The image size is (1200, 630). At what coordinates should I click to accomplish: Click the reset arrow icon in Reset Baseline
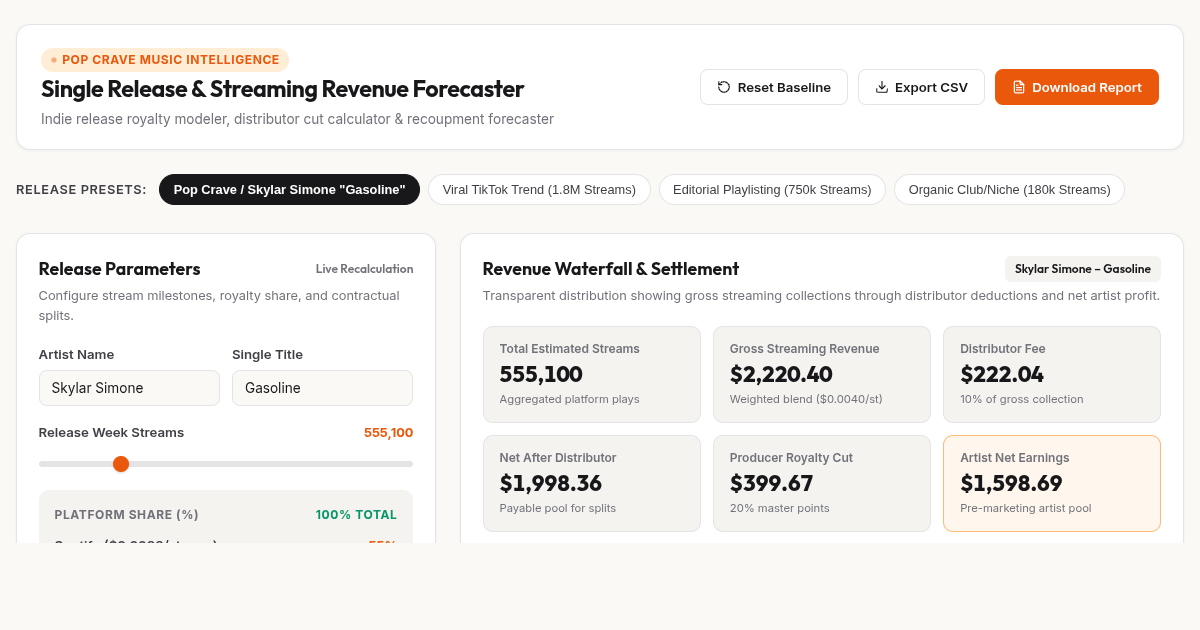724,87
